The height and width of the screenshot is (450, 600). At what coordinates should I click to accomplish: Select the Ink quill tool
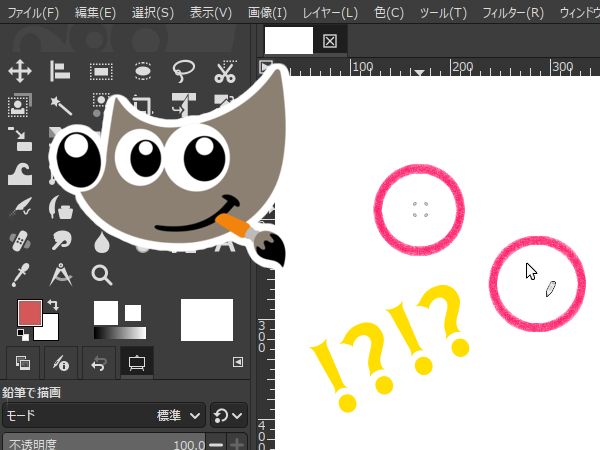coord(20,207)
